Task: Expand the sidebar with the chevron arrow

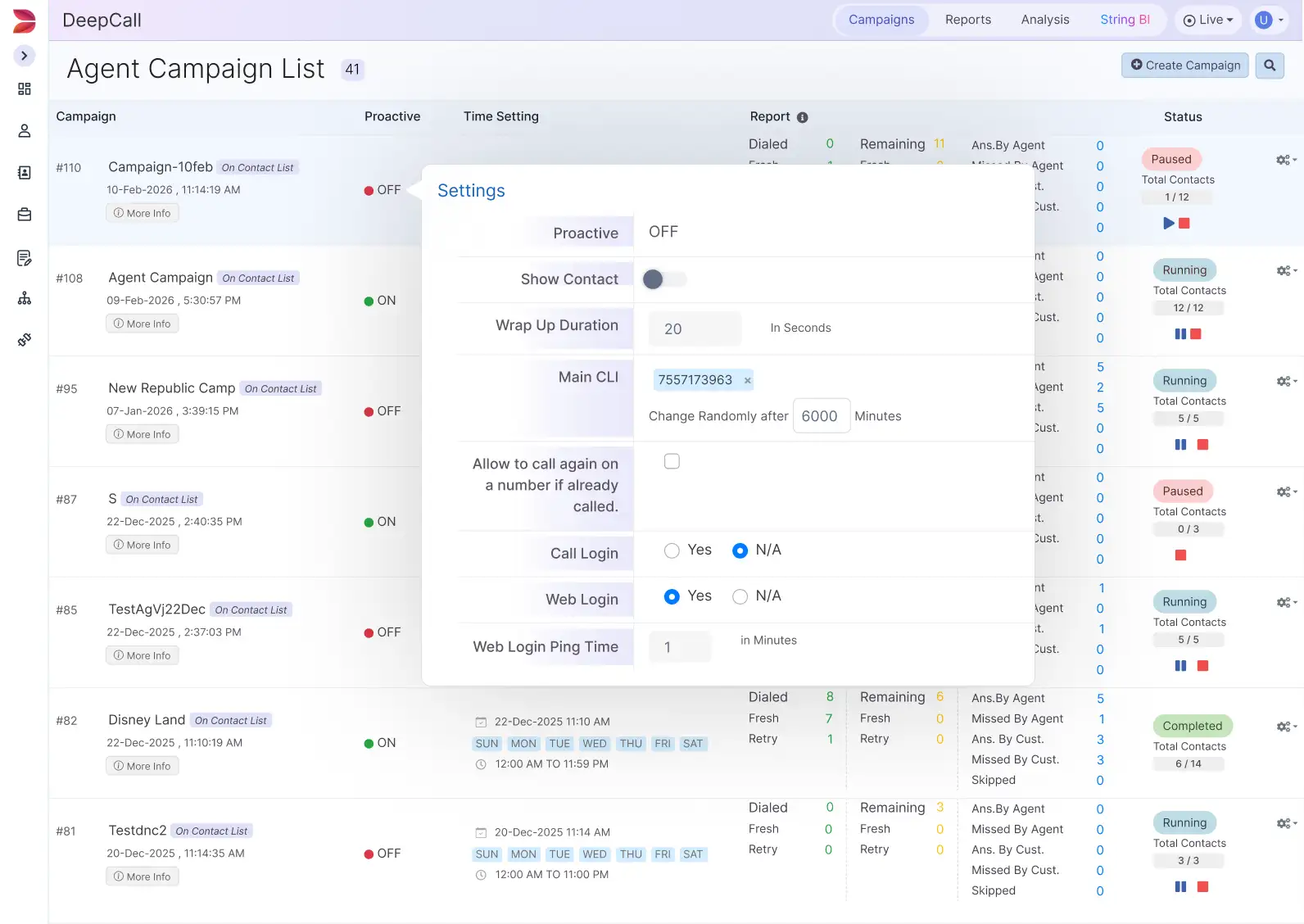Action: pos(25,56)
